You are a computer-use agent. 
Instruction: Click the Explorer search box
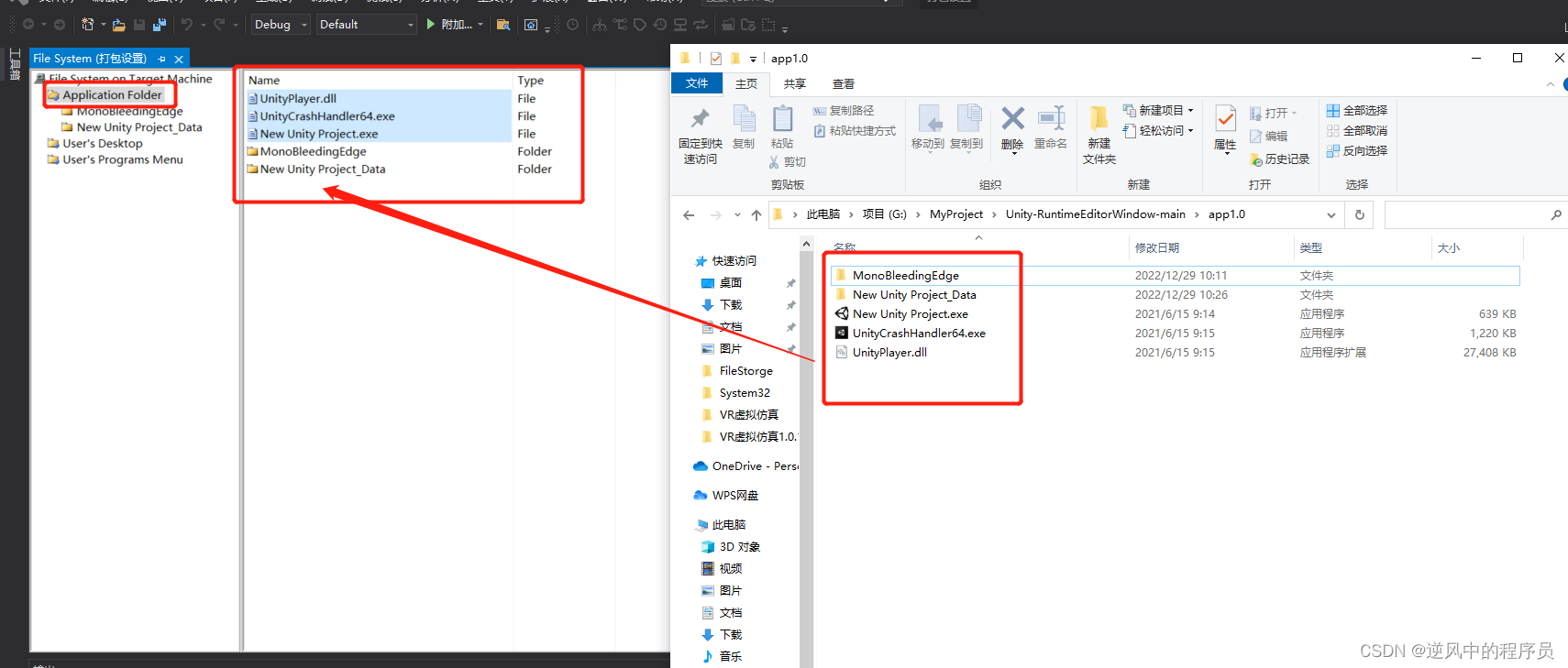click(1474, 215)
